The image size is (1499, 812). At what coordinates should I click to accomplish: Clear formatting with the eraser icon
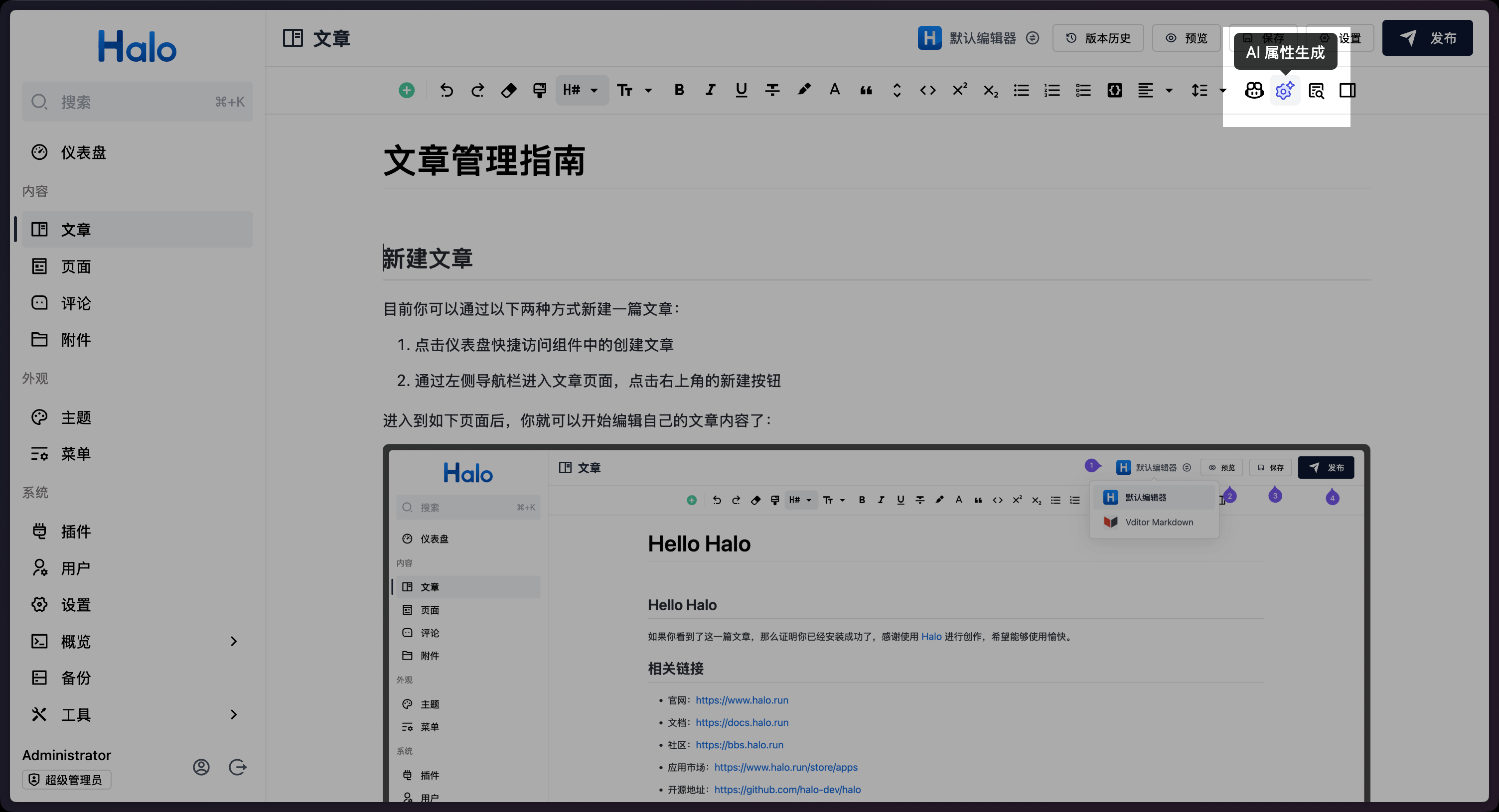coord(509,90)
